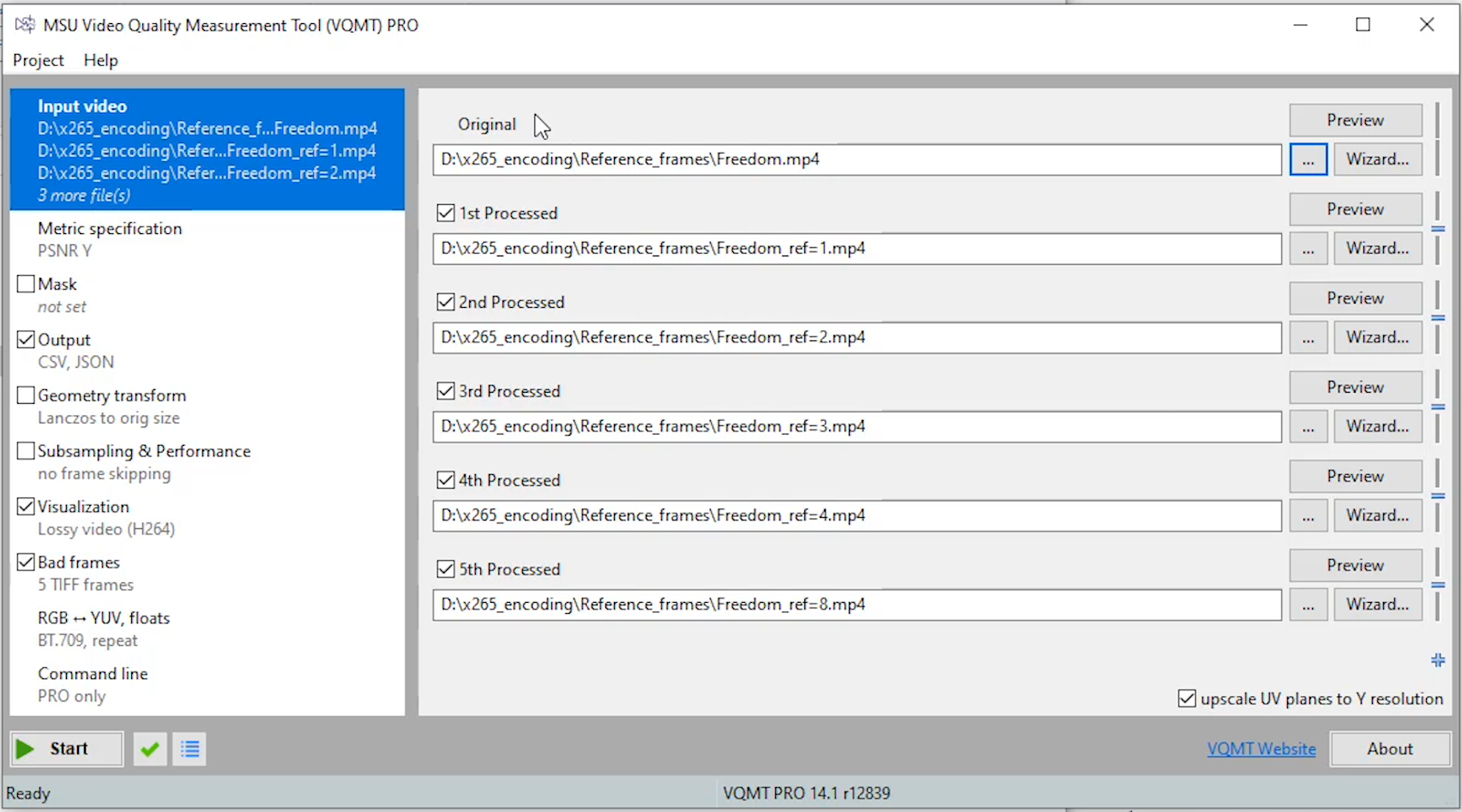Click the 'Ready' status text

(28, 794)
